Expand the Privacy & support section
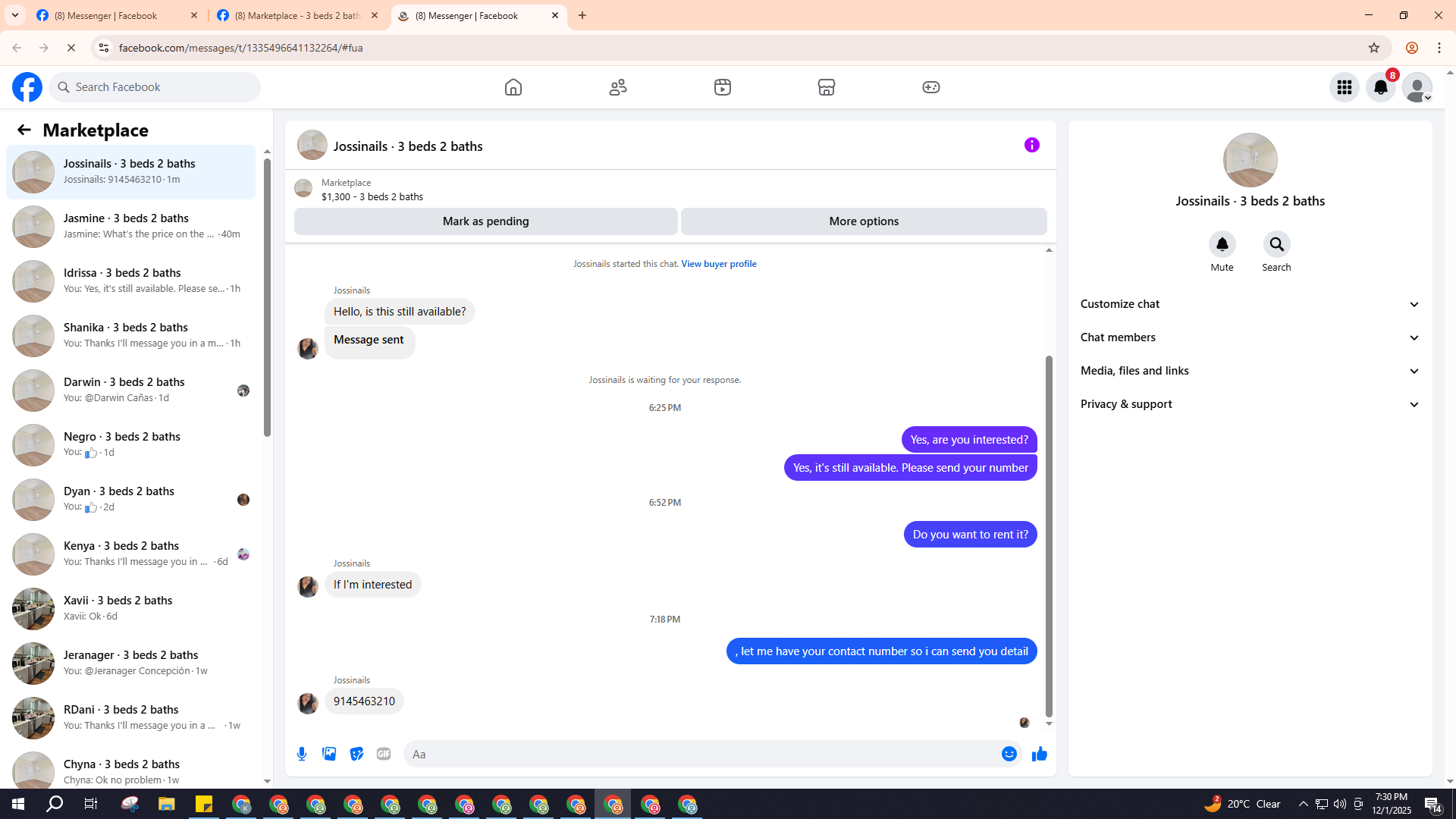This screenshot has width=1456, height=819. (x=1250, y=404)
